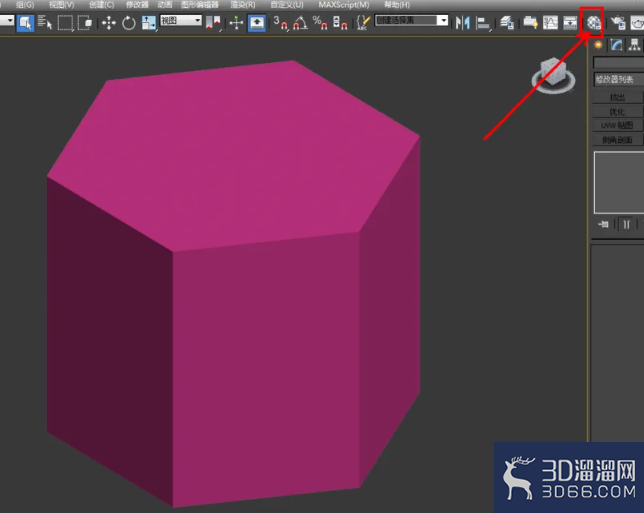644x513 pixels.
Task: Toggle Spinner Snap
Action: pos(340,23)
